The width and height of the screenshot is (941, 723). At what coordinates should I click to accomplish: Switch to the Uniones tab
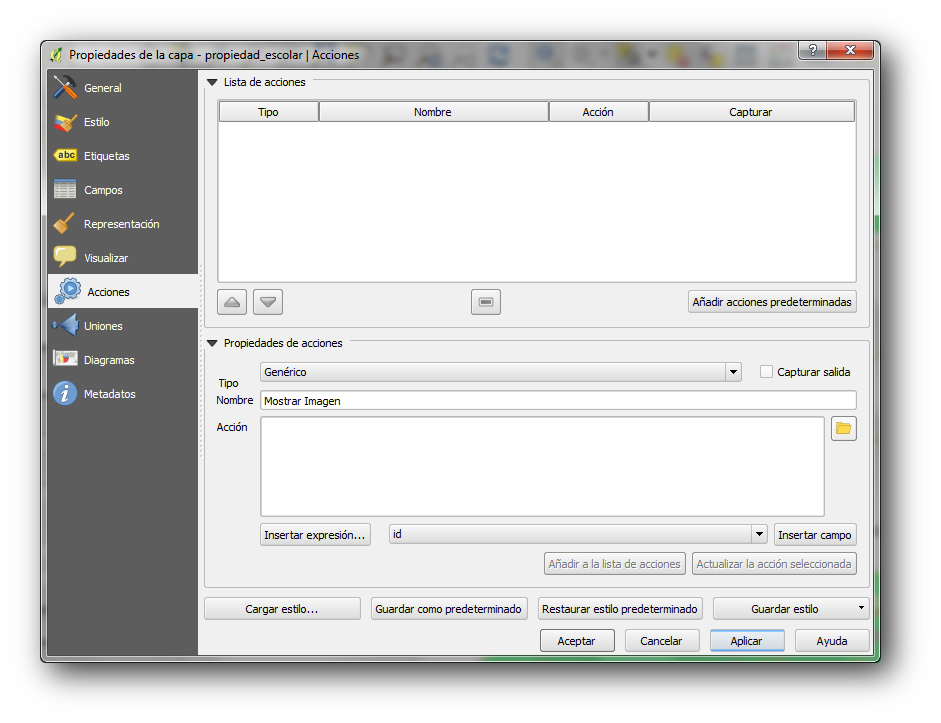(x=122, y=326)
